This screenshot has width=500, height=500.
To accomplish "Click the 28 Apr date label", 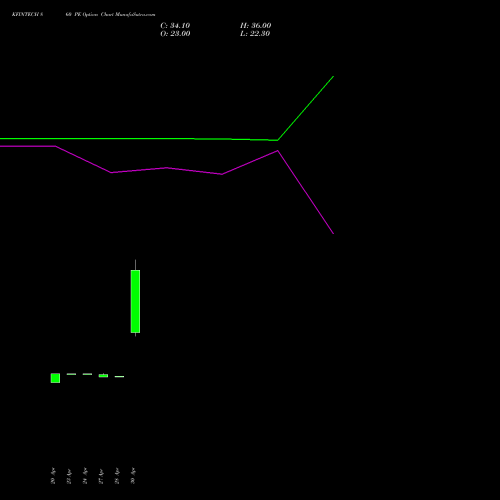I will tap(117, 476).
